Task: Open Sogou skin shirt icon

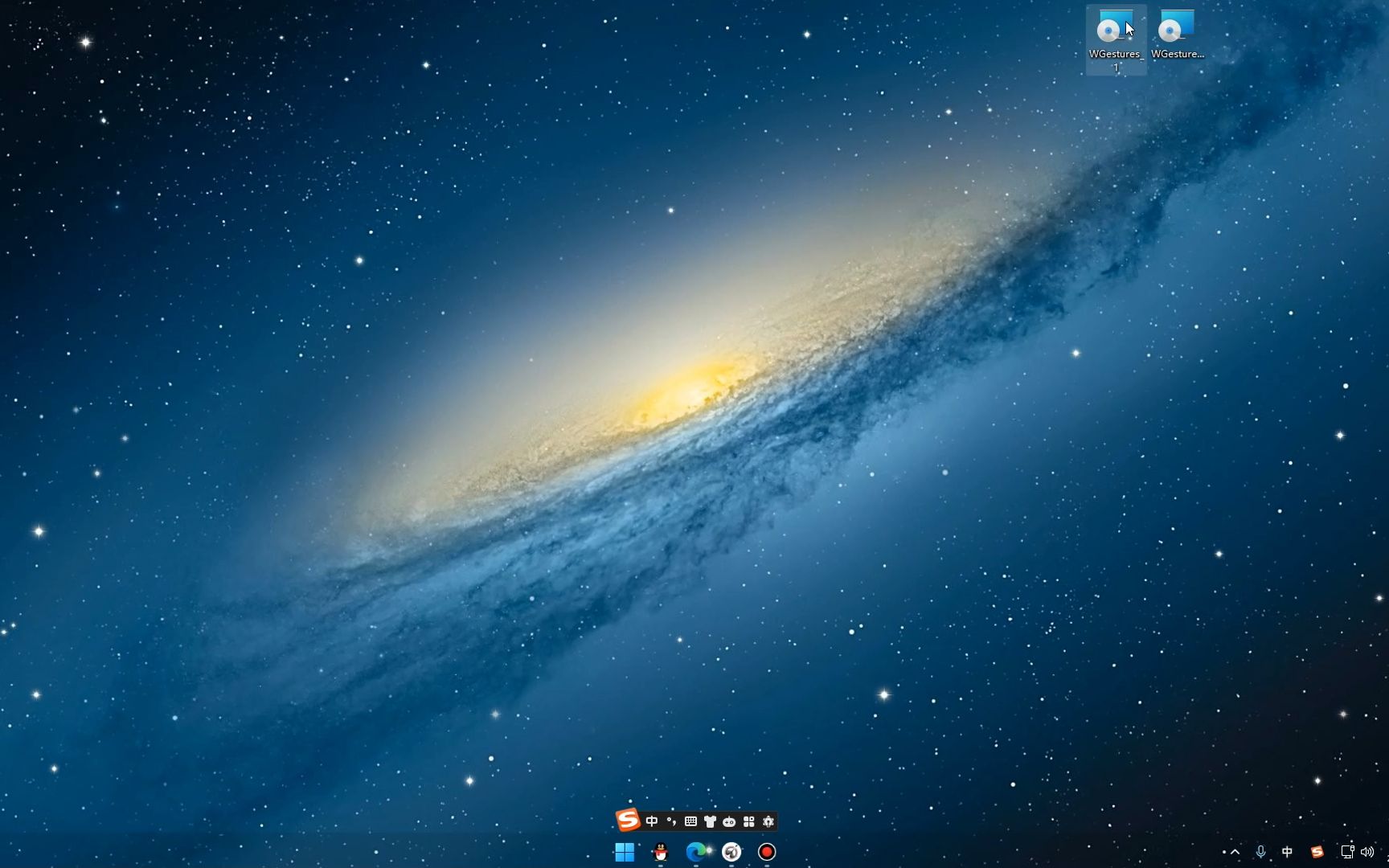Action: [710, 821]
